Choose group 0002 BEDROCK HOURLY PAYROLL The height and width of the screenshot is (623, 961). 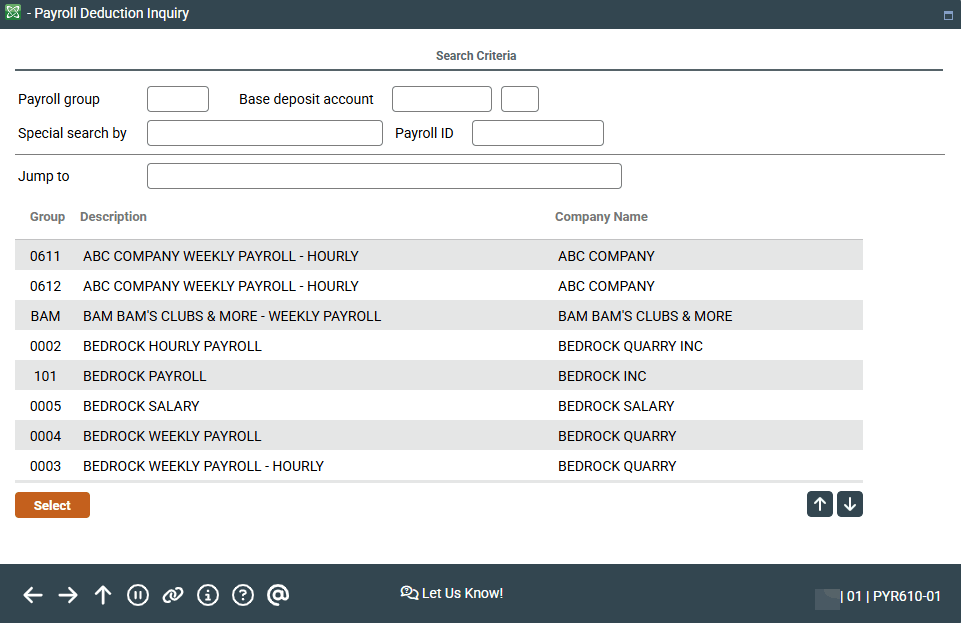[172, 346]
